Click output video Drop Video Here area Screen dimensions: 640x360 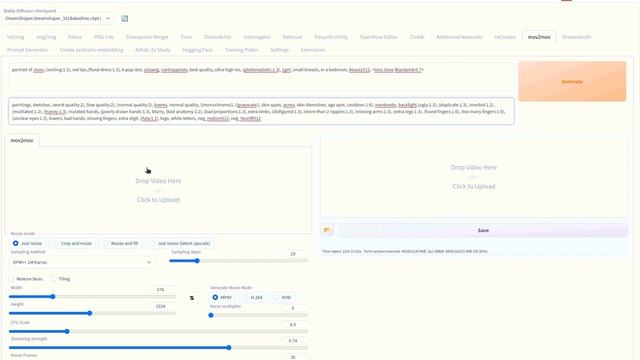[x=474, y=177]
